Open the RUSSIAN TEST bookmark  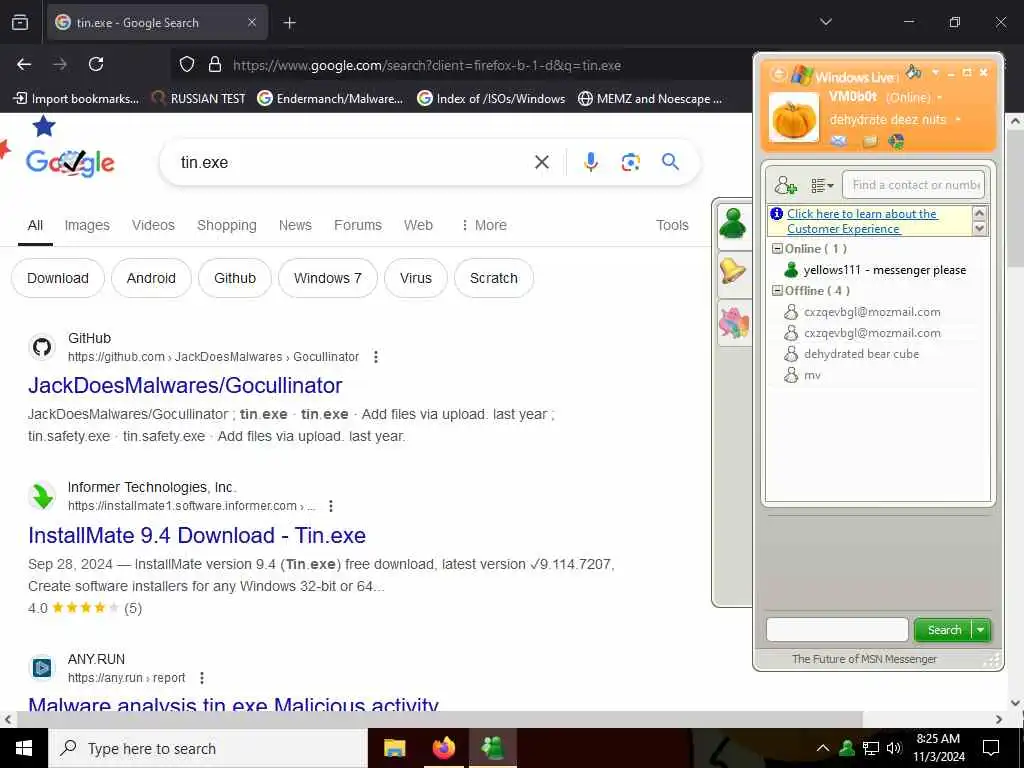pos(198,99)
